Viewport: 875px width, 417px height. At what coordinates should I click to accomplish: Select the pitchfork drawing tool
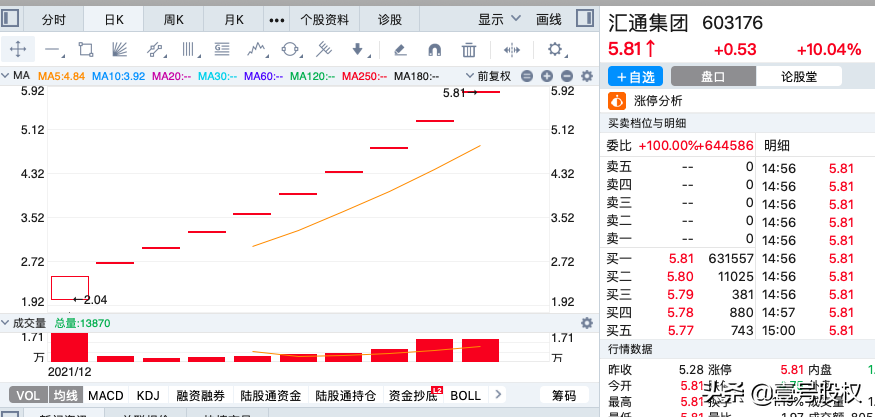point(324,50)
